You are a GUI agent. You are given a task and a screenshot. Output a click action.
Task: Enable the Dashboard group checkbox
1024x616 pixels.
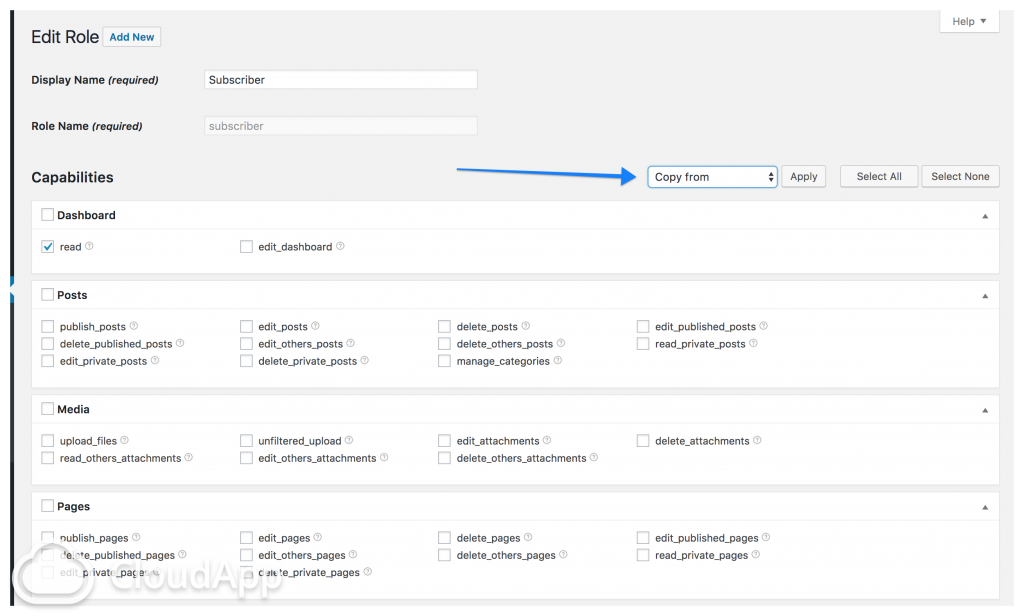pyautogui.click(x=47, y=214)
